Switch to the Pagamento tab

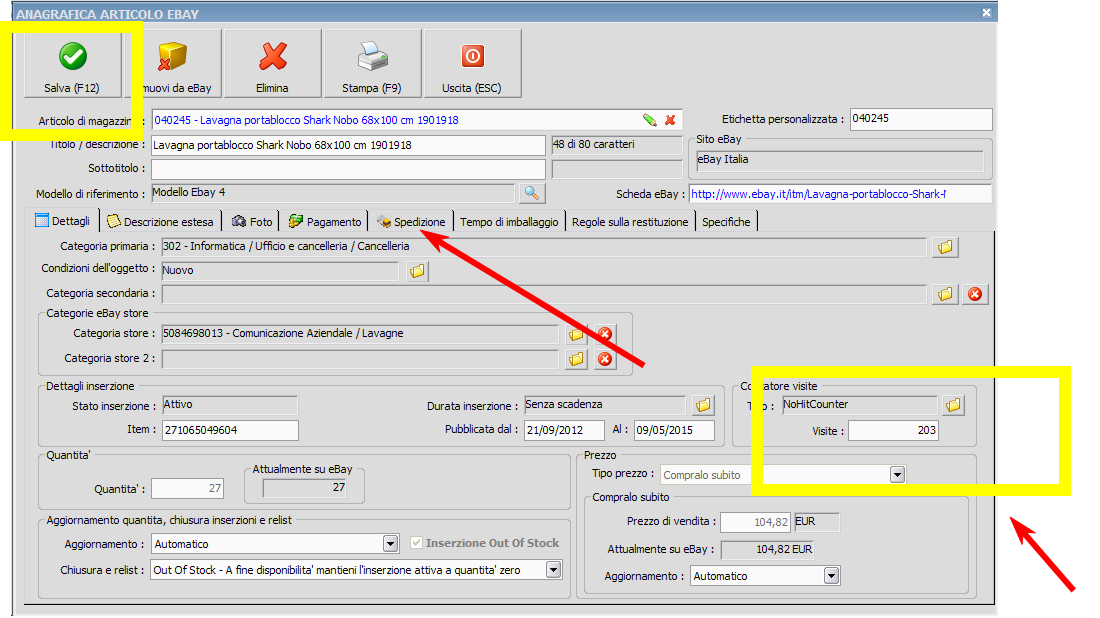point(325,221)
